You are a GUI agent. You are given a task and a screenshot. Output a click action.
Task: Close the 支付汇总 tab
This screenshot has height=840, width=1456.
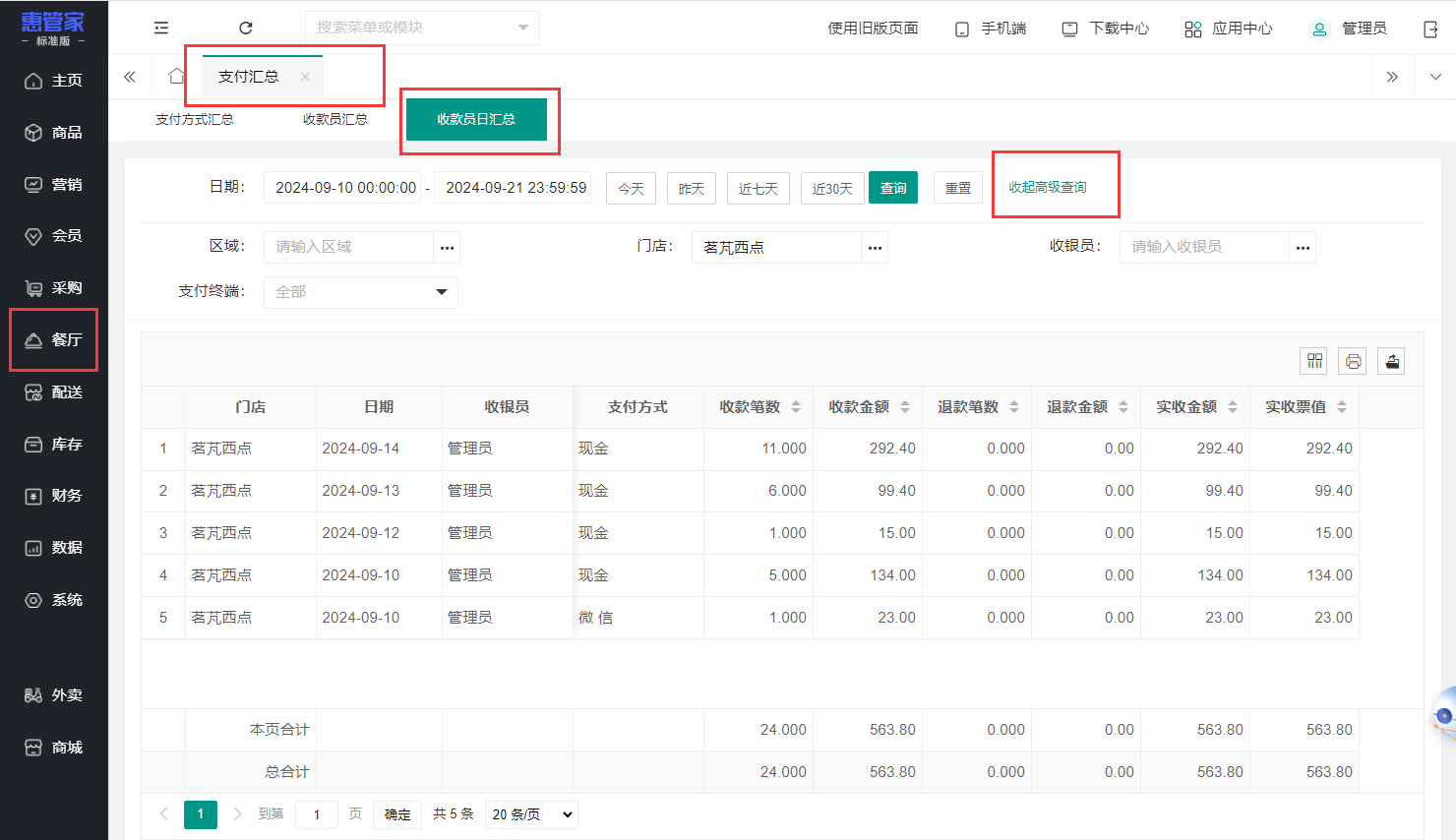[x=306, y=77]
